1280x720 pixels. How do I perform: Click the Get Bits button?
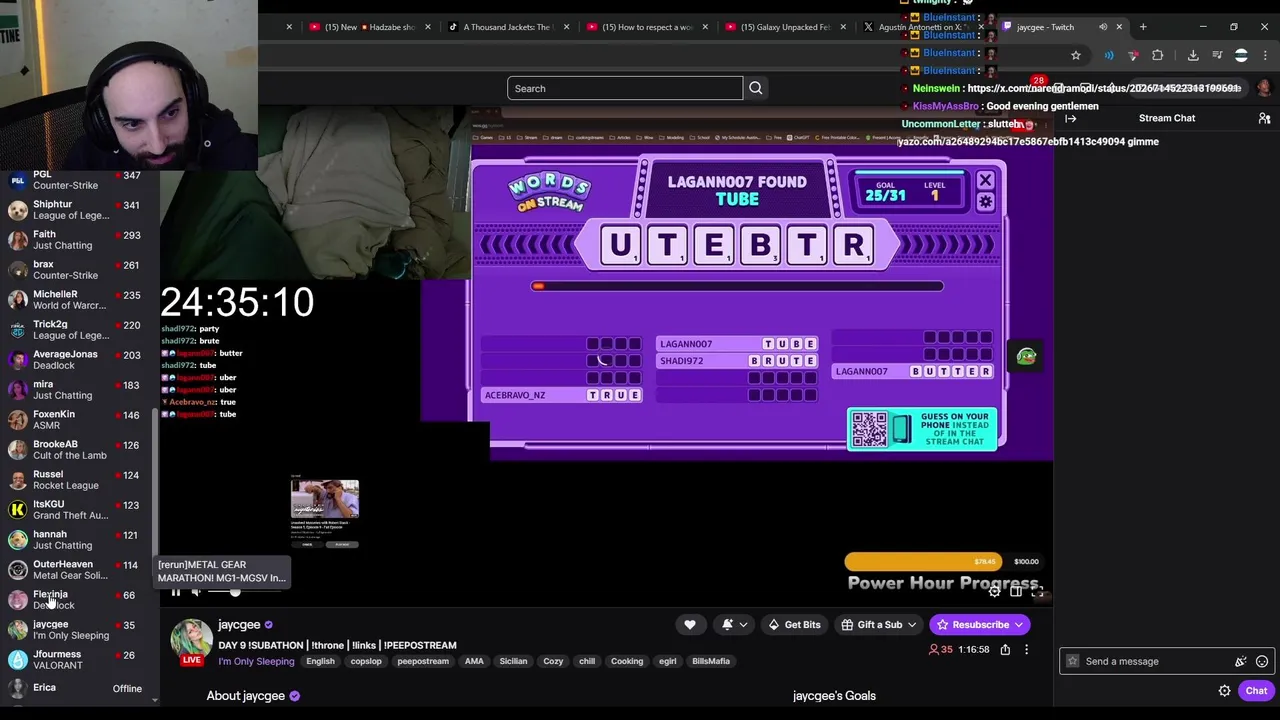(794, 625)
